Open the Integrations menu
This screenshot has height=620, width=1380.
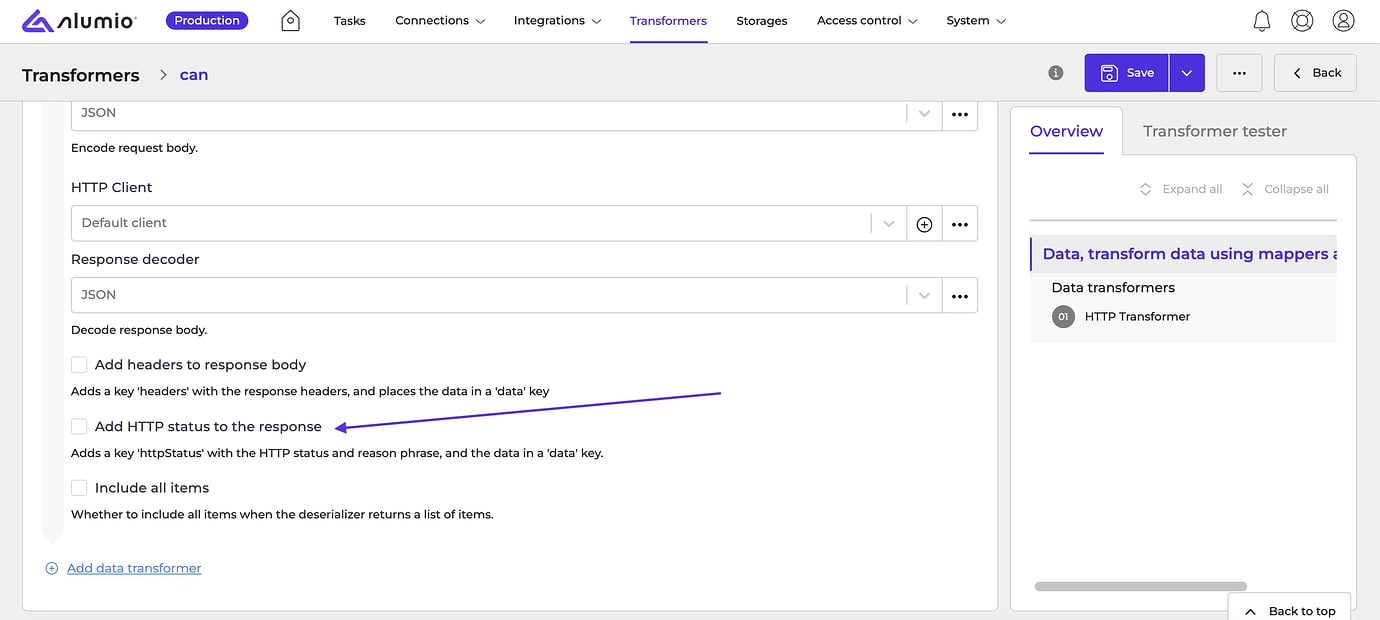[557, 20]
